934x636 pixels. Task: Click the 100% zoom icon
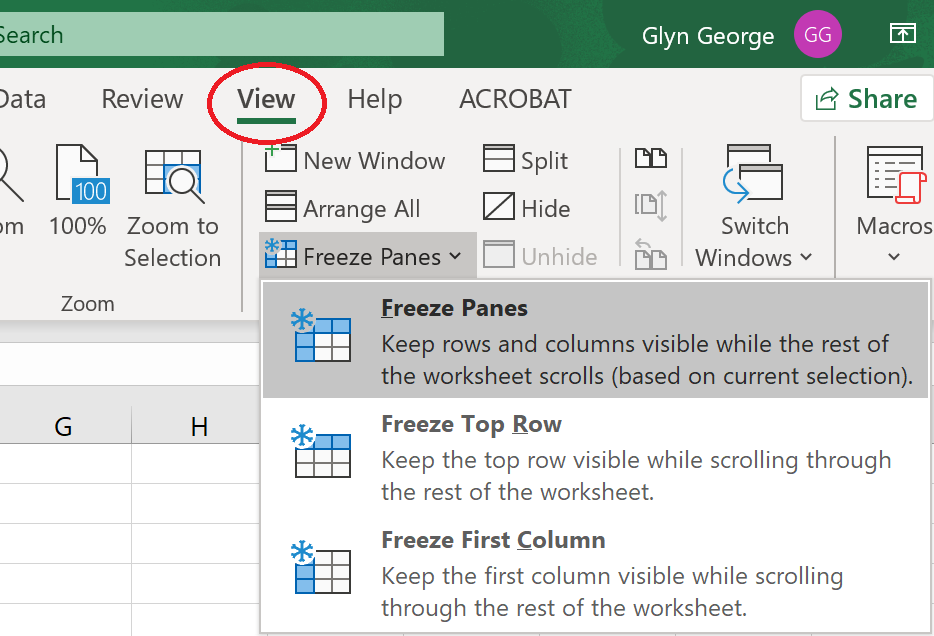pyautogui.click(x=82, y=174)
